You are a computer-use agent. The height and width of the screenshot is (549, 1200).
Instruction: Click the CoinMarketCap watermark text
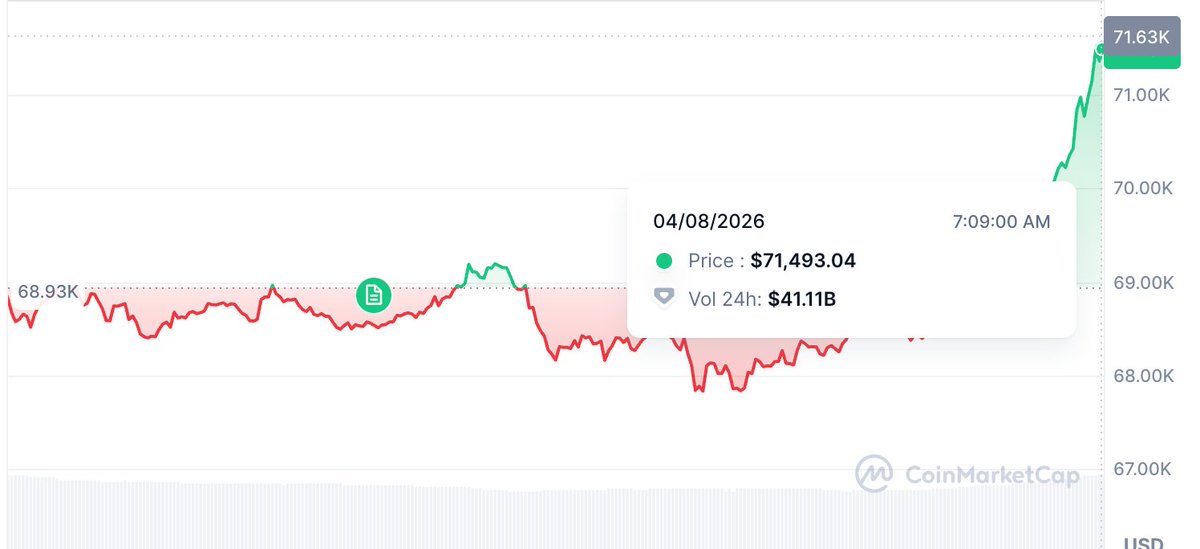pos(991,475)
